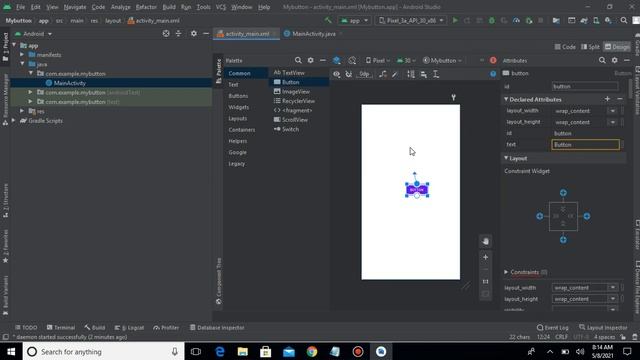Switch to Code view mode

pyautogui.click(x=565, y=47)
